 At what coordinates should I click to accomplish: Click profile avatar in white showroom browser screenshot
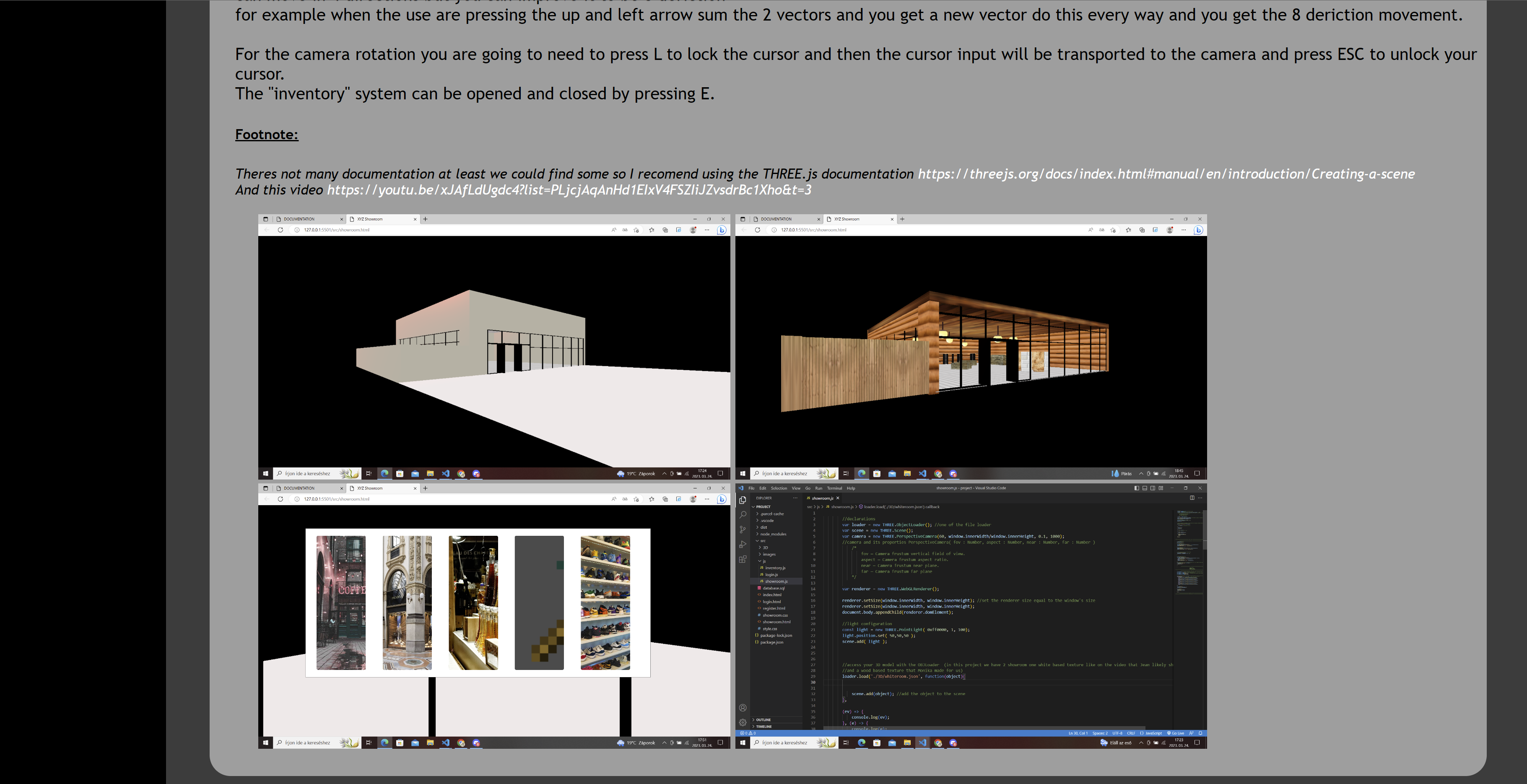click(x=693, y=230)
